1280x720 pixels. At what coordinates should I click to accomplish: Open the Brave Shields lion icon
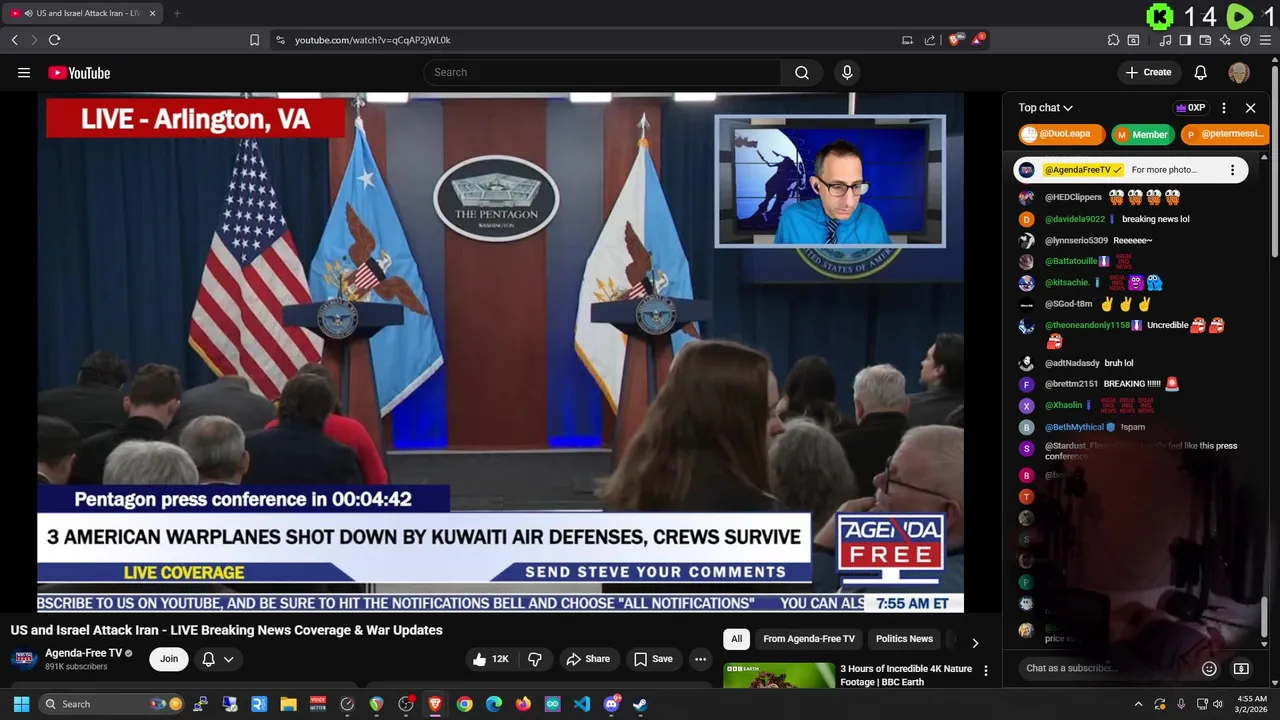(x=955, y=40)
